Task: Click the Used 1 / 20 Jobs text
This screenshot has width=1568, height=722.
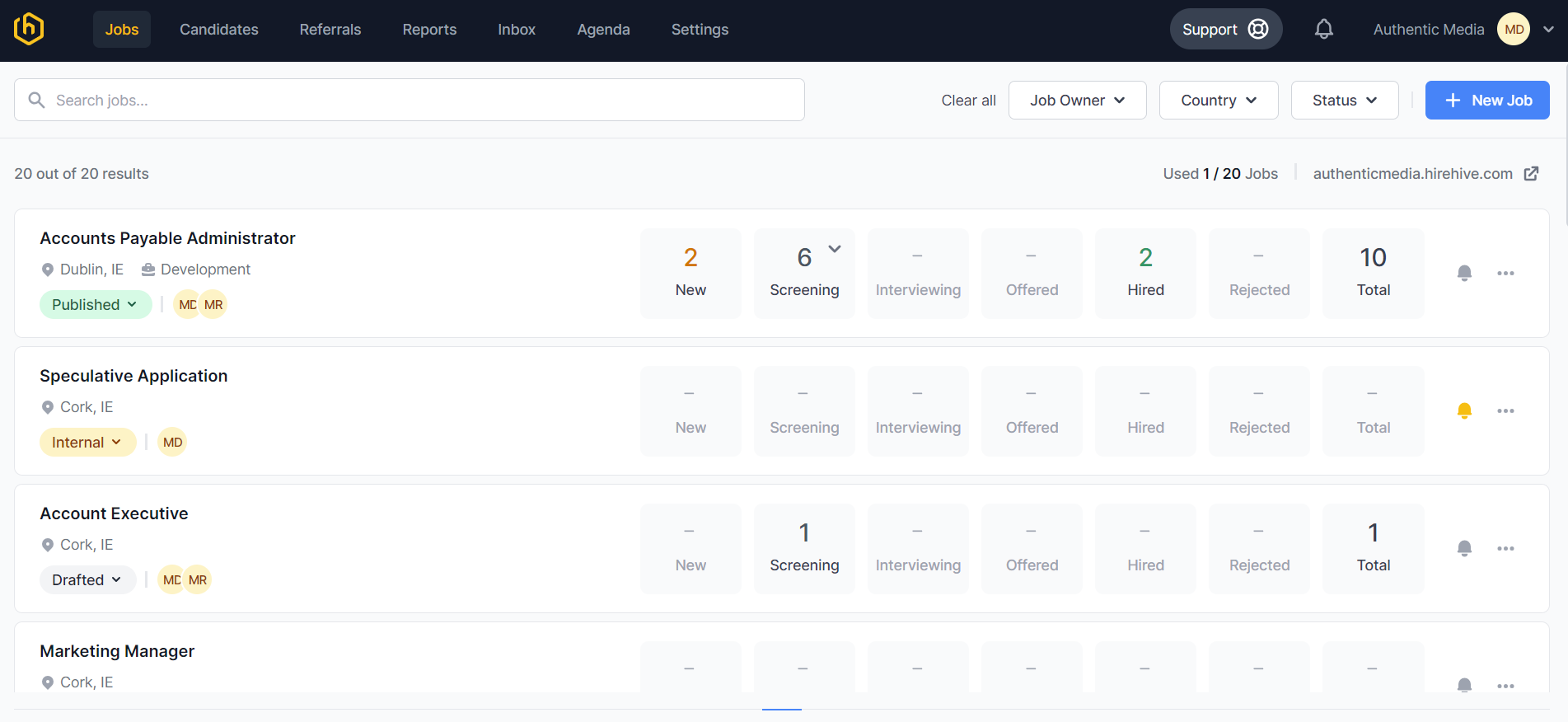Action: click(1220, 174)
